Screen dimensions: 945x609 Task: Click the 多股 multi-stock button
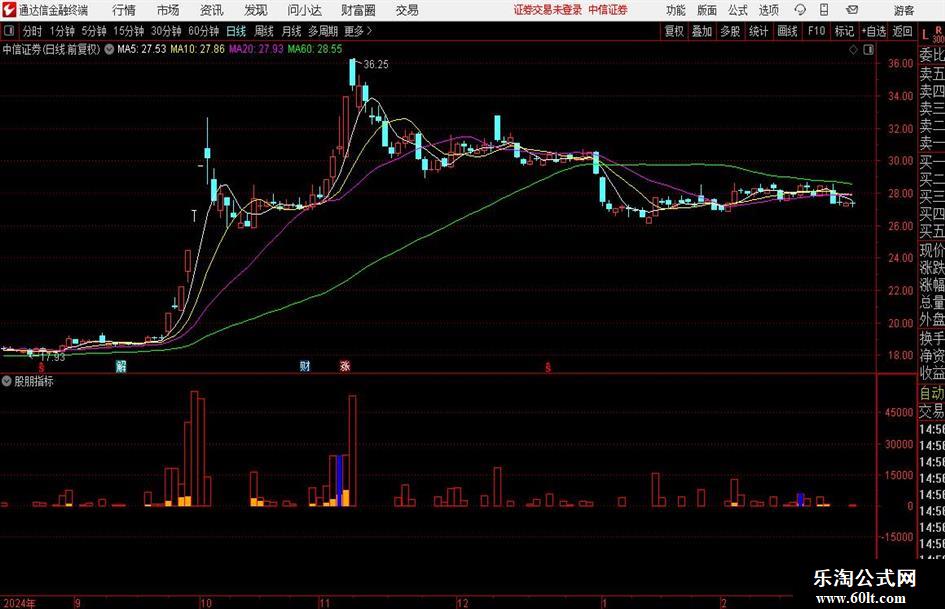coord(730,31)
